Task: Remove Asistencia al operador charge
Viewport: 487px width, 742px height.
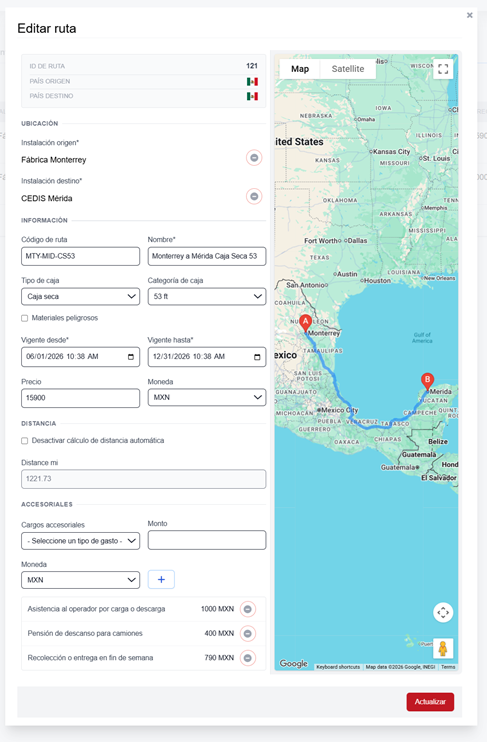Action: [248, 609]
